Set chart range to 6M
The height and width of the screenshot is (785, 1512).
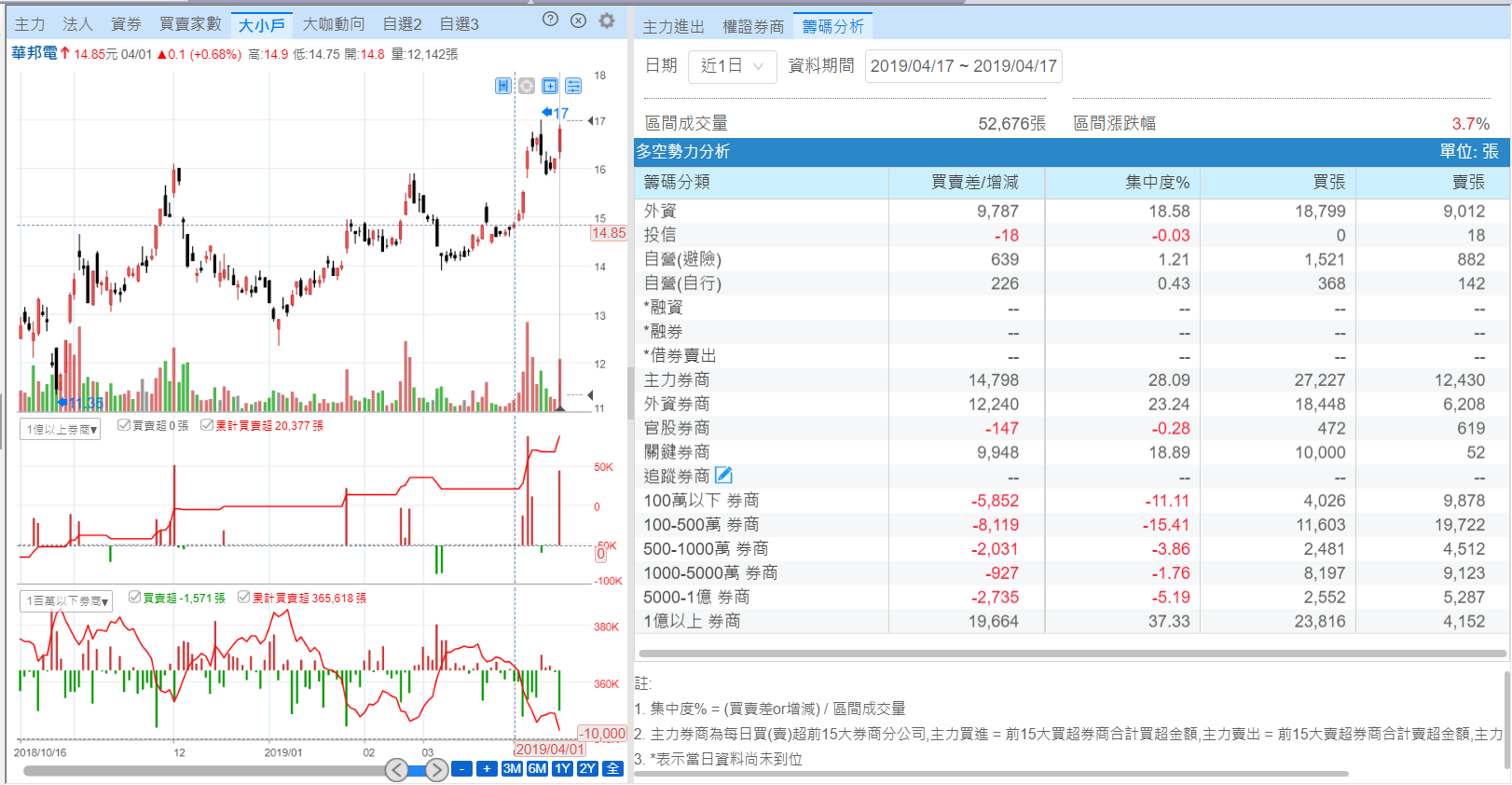[x=537, y=769]
